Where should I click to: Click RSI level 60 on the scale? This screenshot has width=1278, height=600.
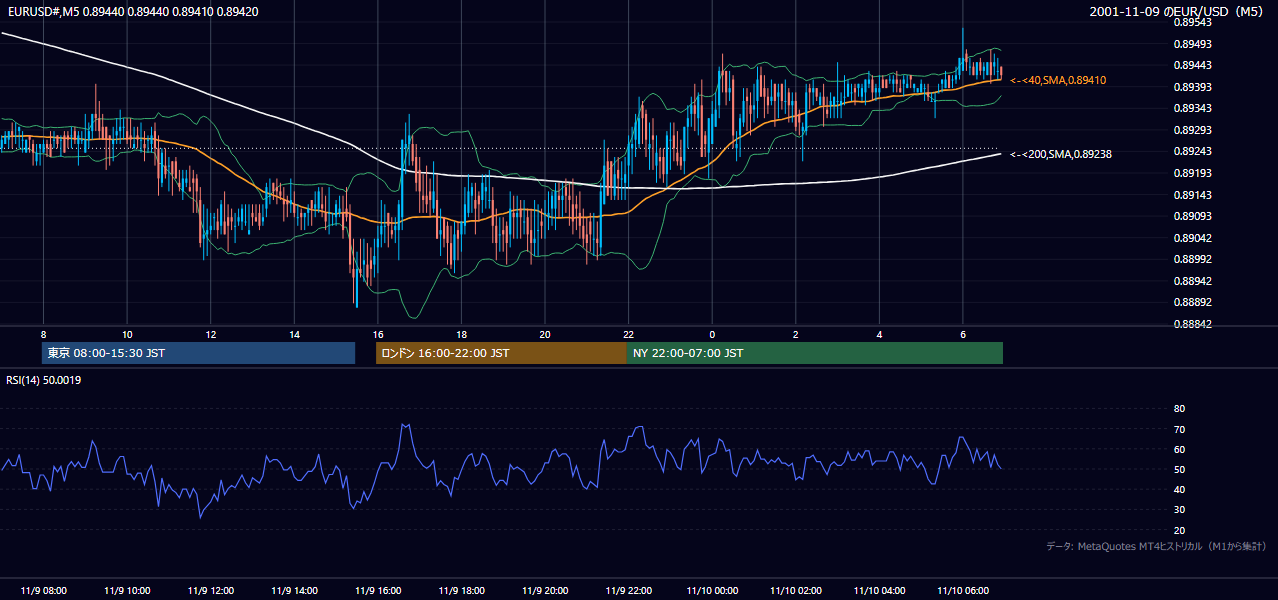[1179, 449]
